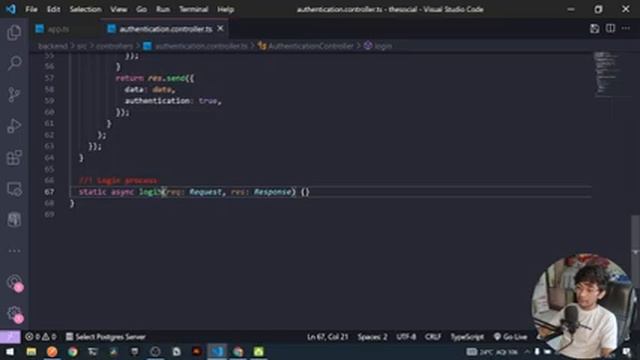Start Go Live server
The height and width of the screenshot is (360, 640).
coord(510,337)
